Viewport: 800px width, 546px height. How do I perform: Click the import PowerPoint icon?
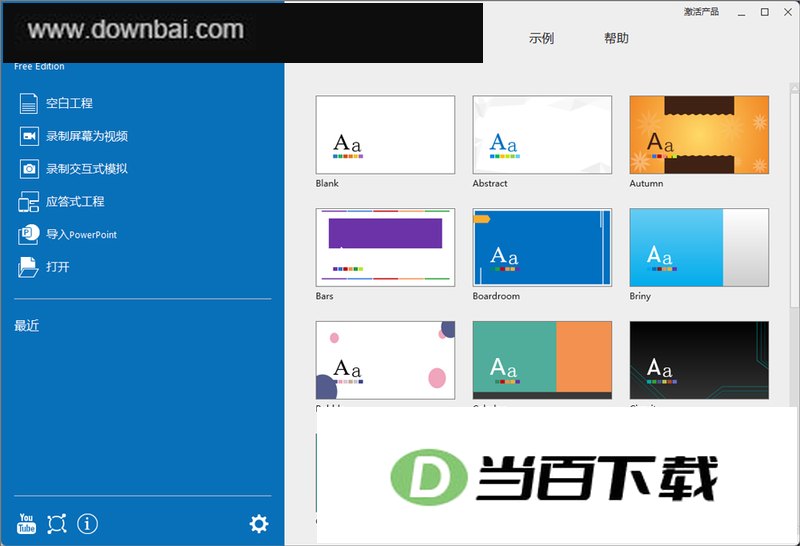[29, 234]
